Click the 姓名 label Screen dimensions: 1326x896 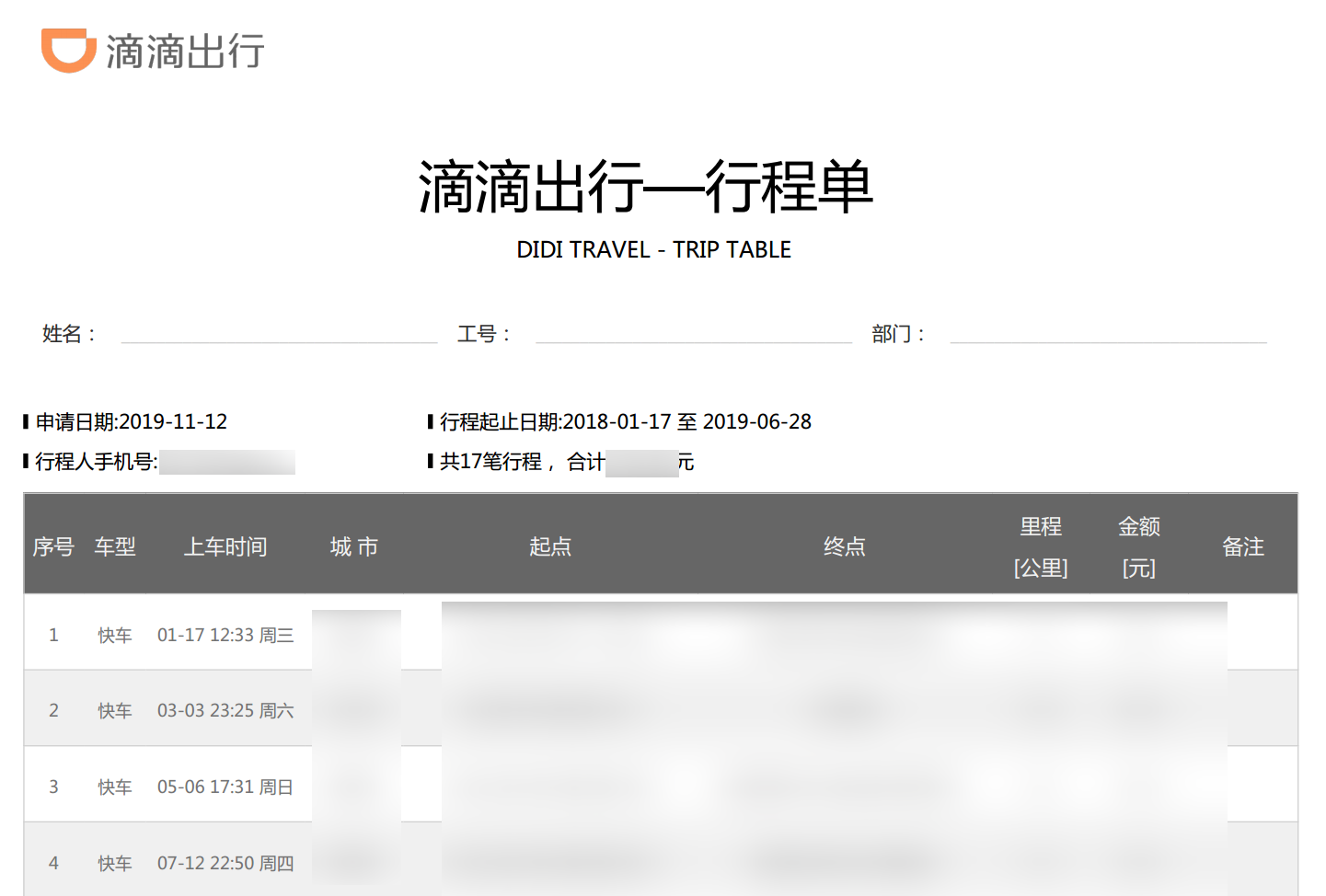click(69, 334)
